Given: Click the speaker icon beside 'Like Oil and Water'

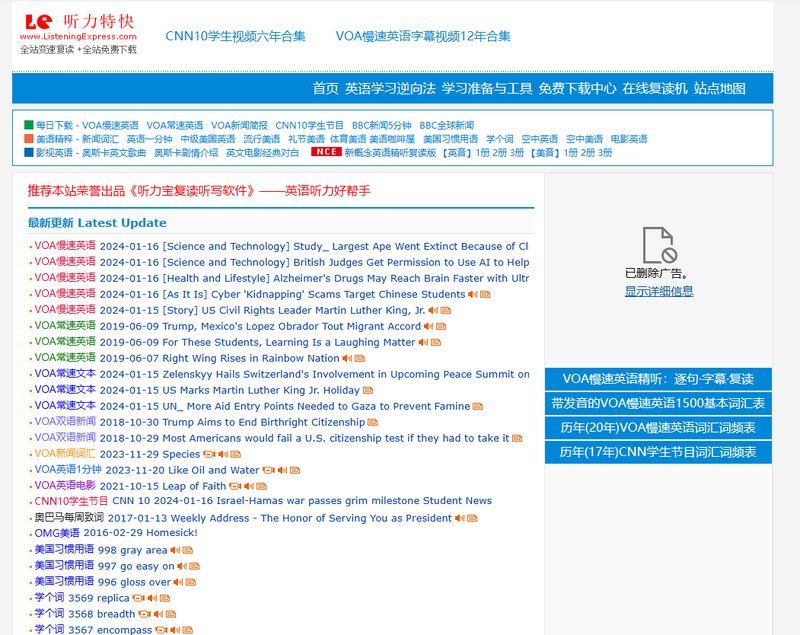Looking at the screenshot, I should pos(282,470).
